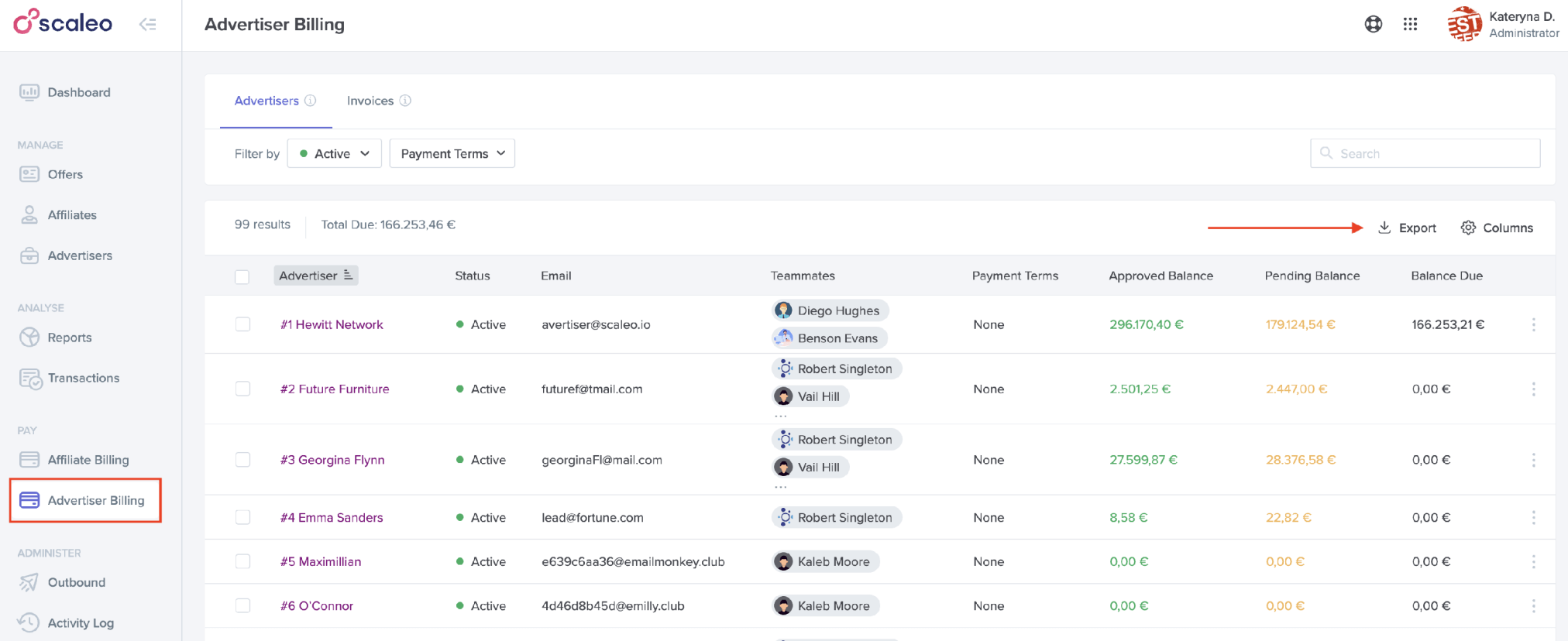The image size is (1568, 641).
Task: Open the #2 Future Furniture advertiser link
Action: coord(335,389)
